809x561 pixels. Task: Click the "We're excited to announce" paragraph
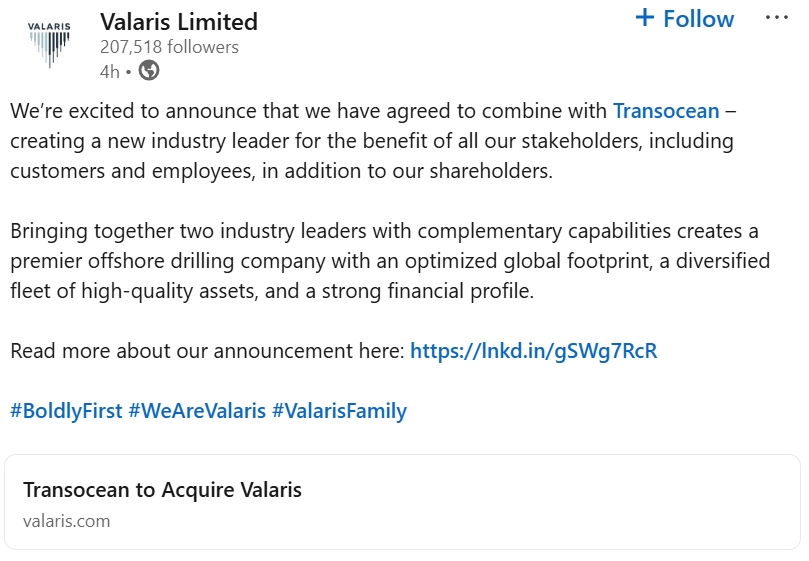pos(300,110)
